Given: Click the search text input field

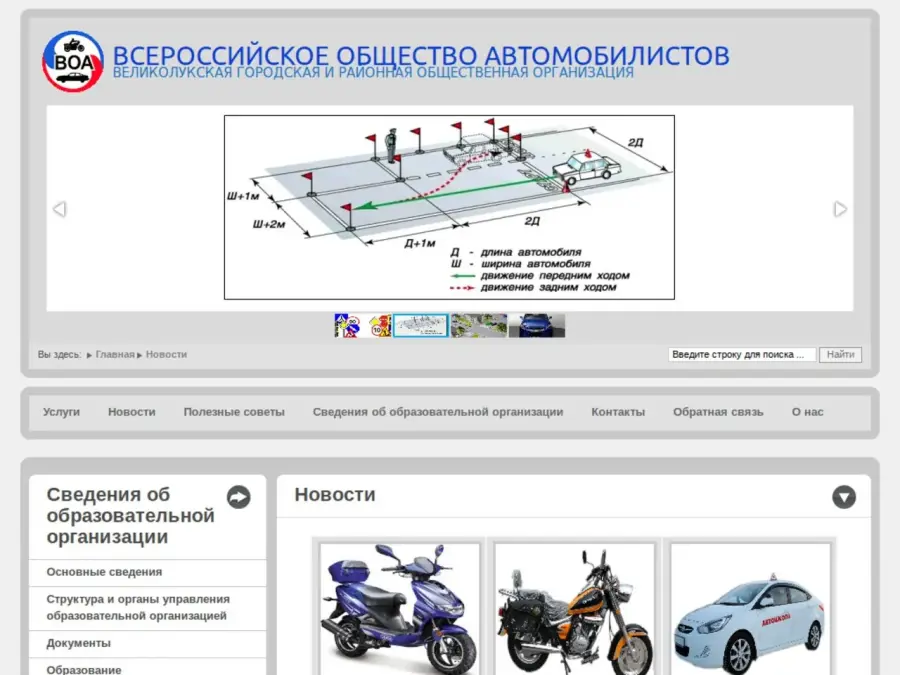Looking at the screenshot, I should pos(742,355).
